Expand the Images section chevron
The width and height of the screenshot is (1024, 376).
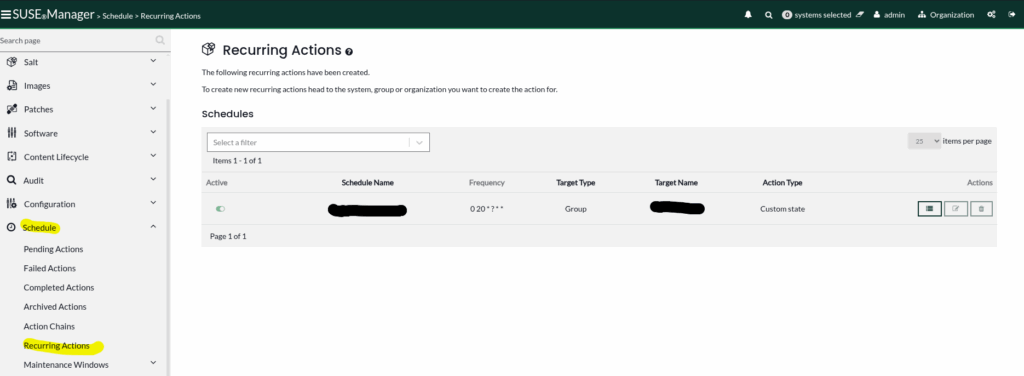153,84
